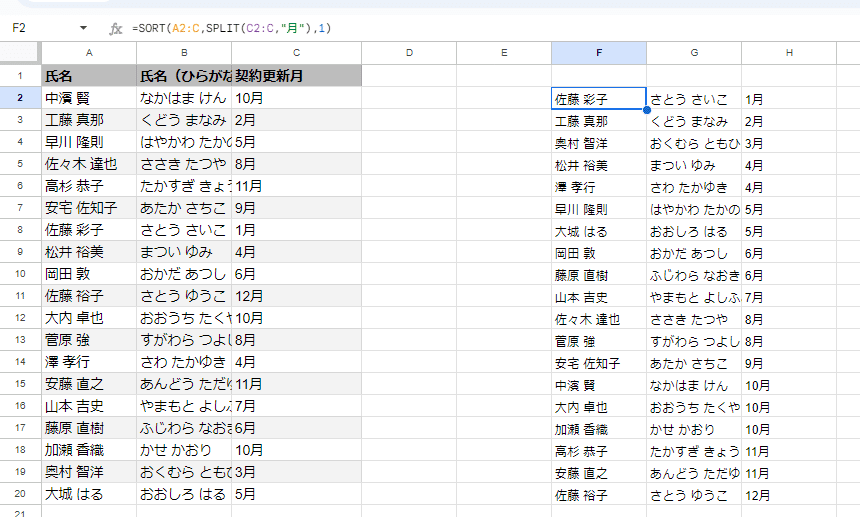This screenshot has width=860, height=517.
Task: Click cell H4 containing 3月
Action: pyautogui.click(x=789, y=143)
